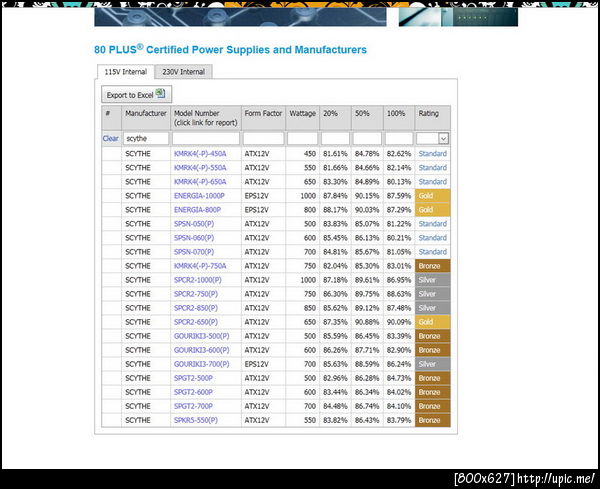This screenshot has width=600, height=489.
Task: Select the 90.88% value in SPCR2-650(P) row
Action: 367,322
